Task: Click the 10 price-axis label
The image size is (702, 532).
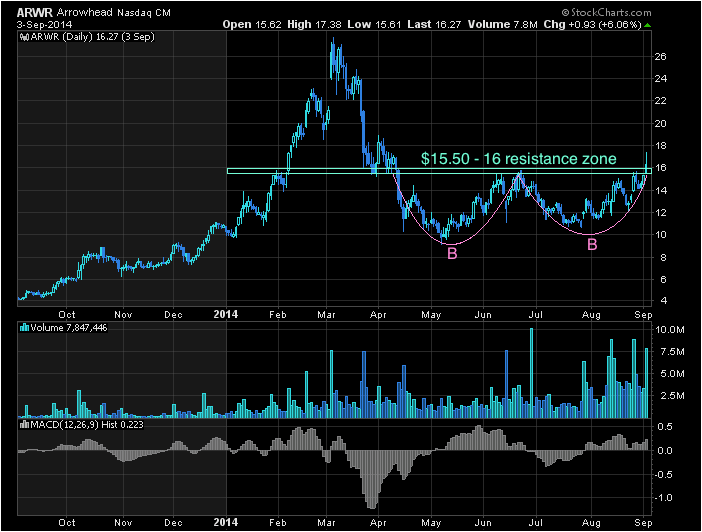Action: click(x=660, y=235)
